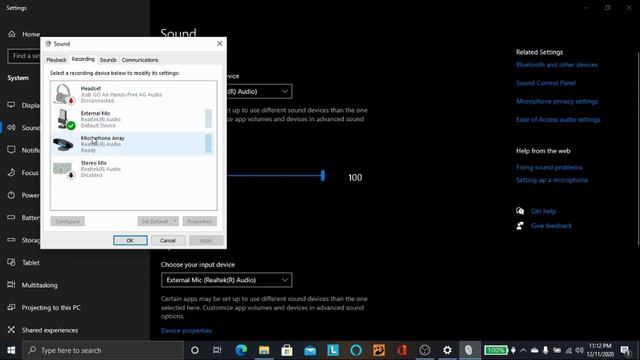Open Bluetooth and other devices link
This screenshot has height=360, width=640.
coord(557,65)
